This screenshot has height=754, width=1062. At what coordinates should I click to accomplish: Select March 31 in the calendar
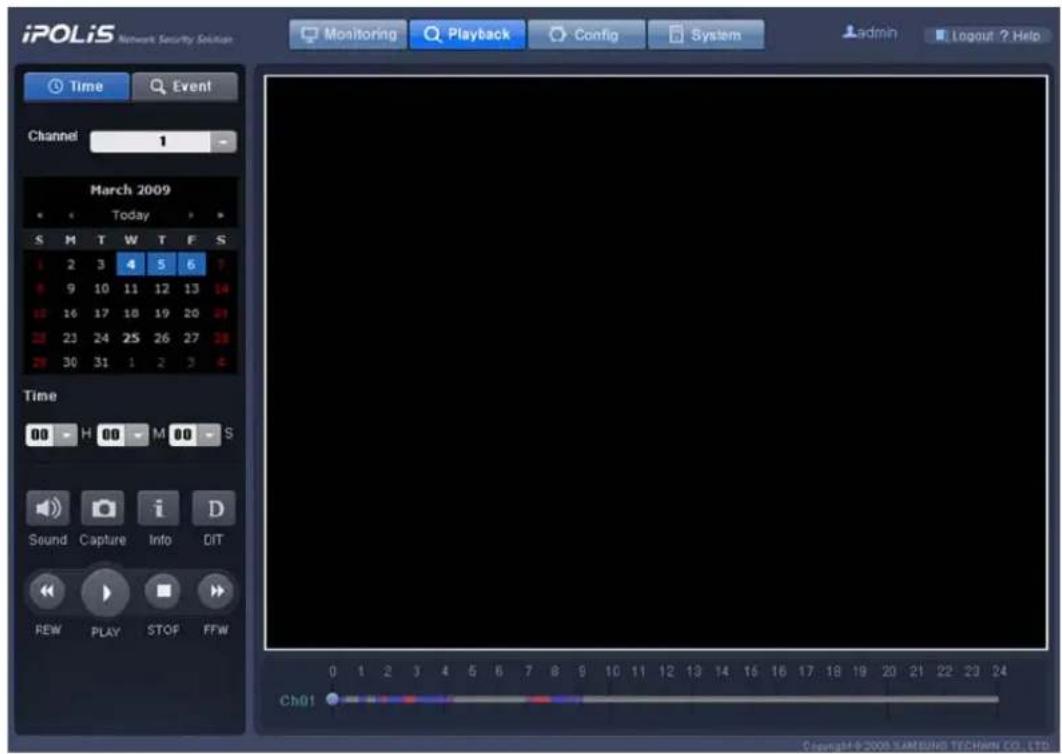pos(101,362)
